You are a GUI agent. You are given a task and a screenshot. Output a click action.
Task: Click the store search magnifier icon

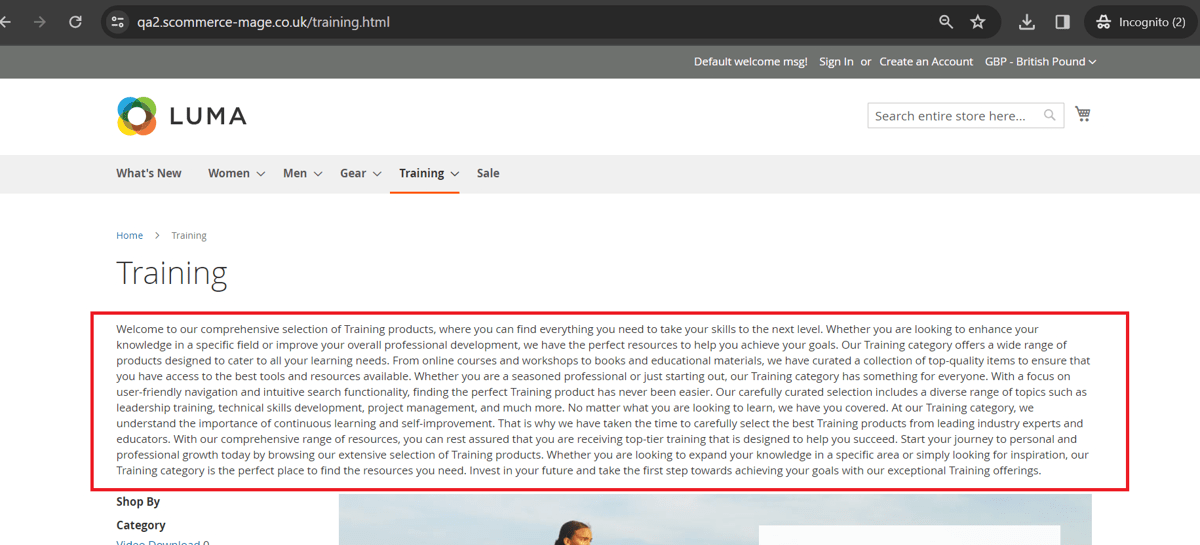coord(1049,115)
